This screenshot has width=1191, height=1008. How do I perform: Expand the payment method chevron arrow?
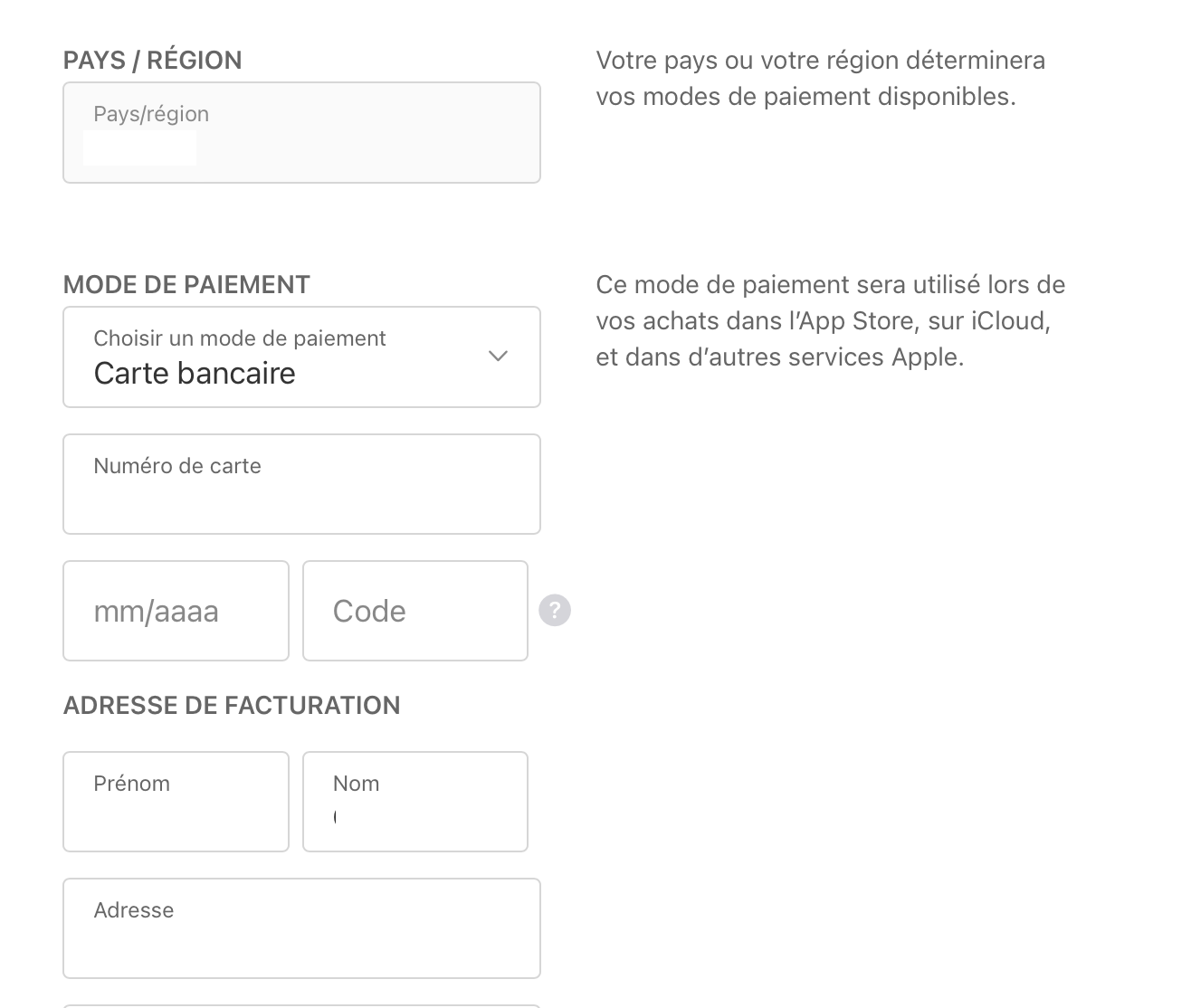[498, 357]
